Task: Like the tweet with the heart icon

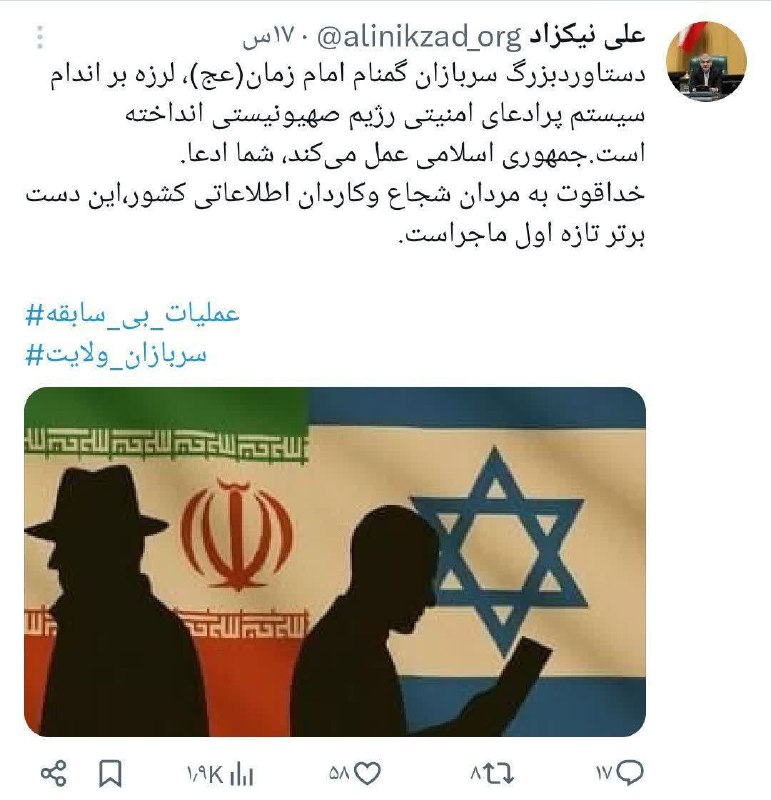Action: (x=367, y=774)
